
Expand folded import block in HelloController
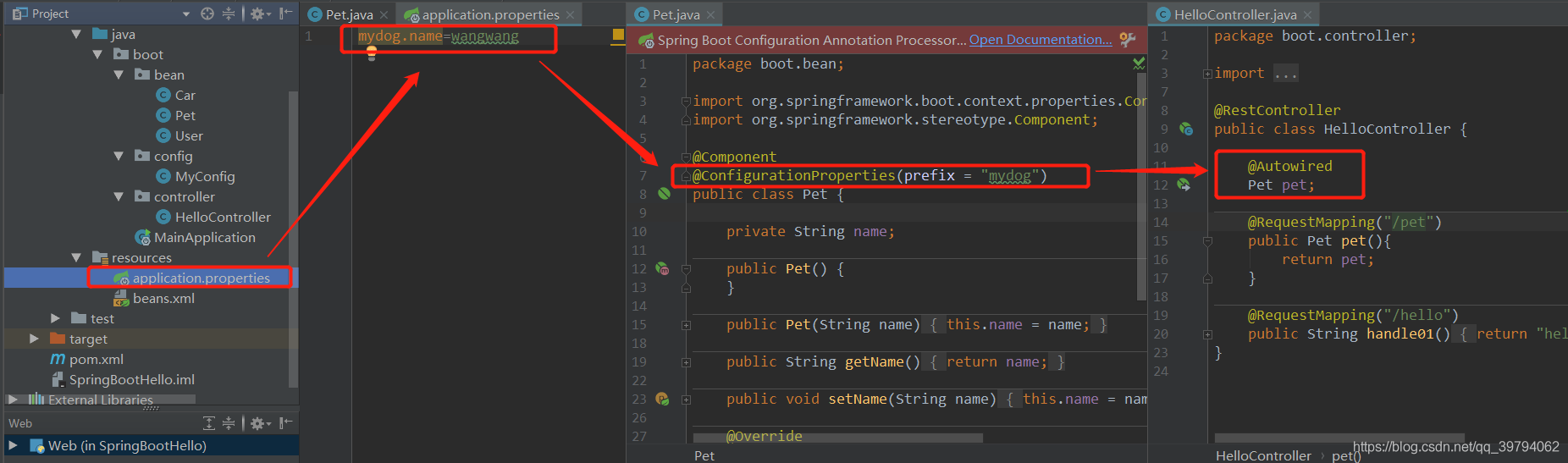click(1207, 74)
